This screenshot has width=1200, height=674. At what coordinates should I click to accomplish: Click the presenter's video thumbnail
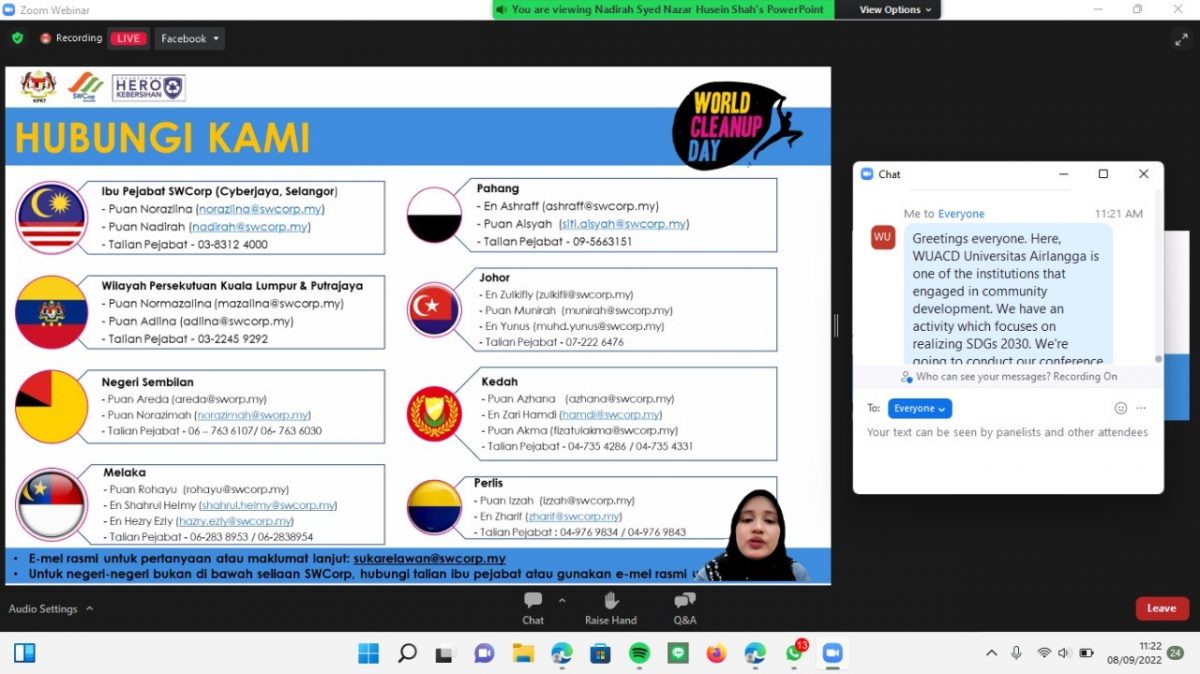pos(754,535)
